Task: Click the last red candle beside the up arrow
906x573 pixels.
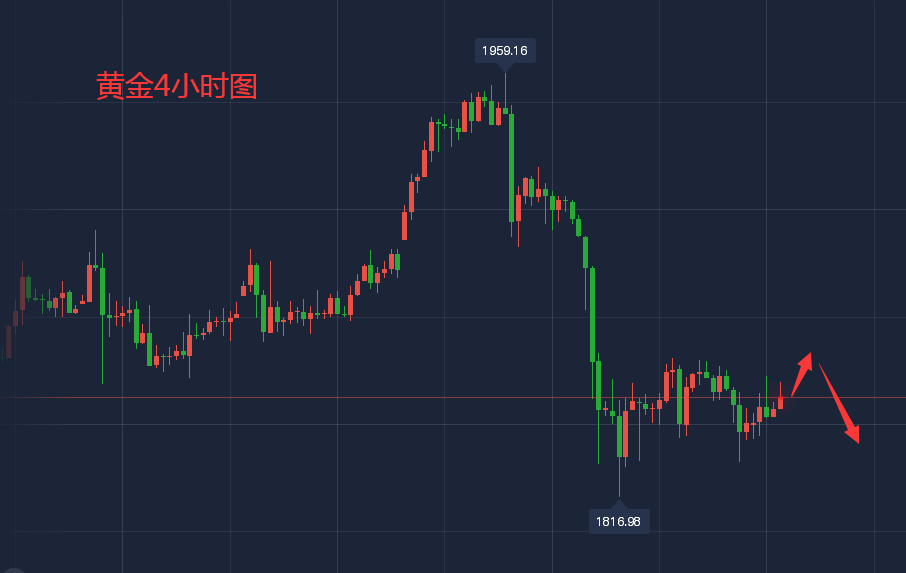Action: [781, 402]
